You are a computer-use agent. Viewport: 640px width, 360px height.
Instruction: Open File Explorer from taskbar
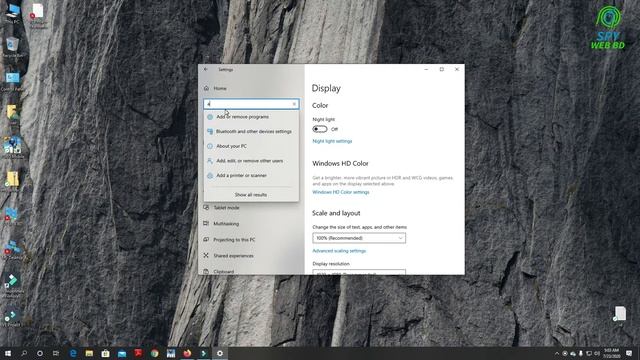89,353
